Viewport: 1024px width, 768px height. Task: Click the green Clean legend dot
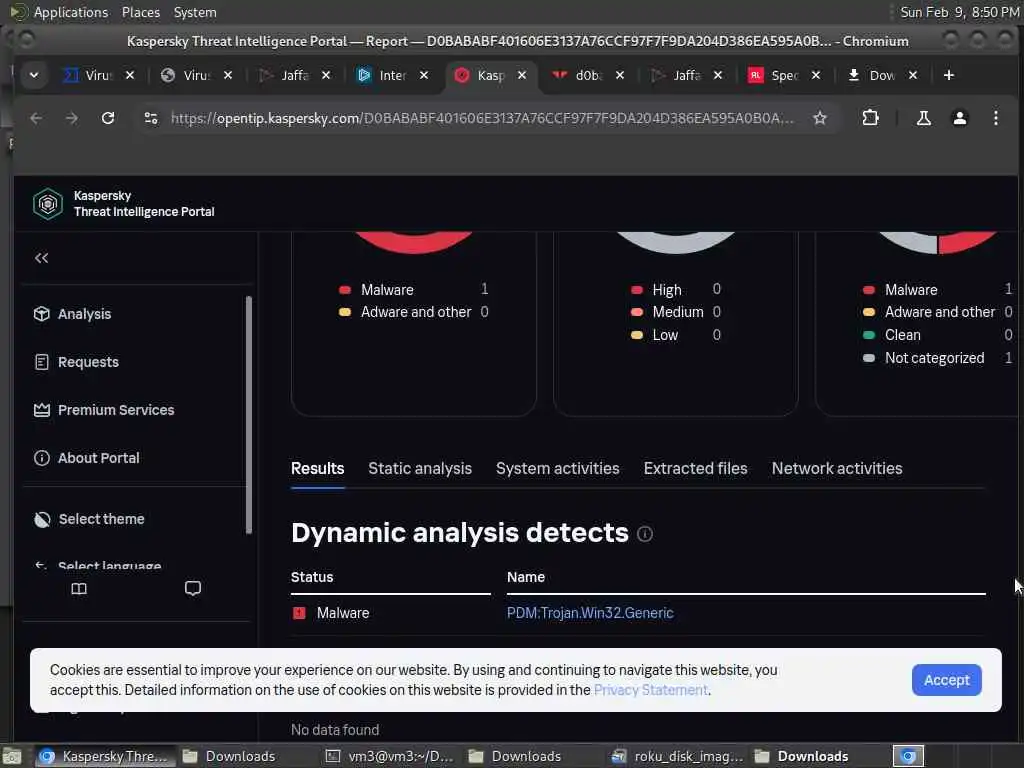point(869,335)
